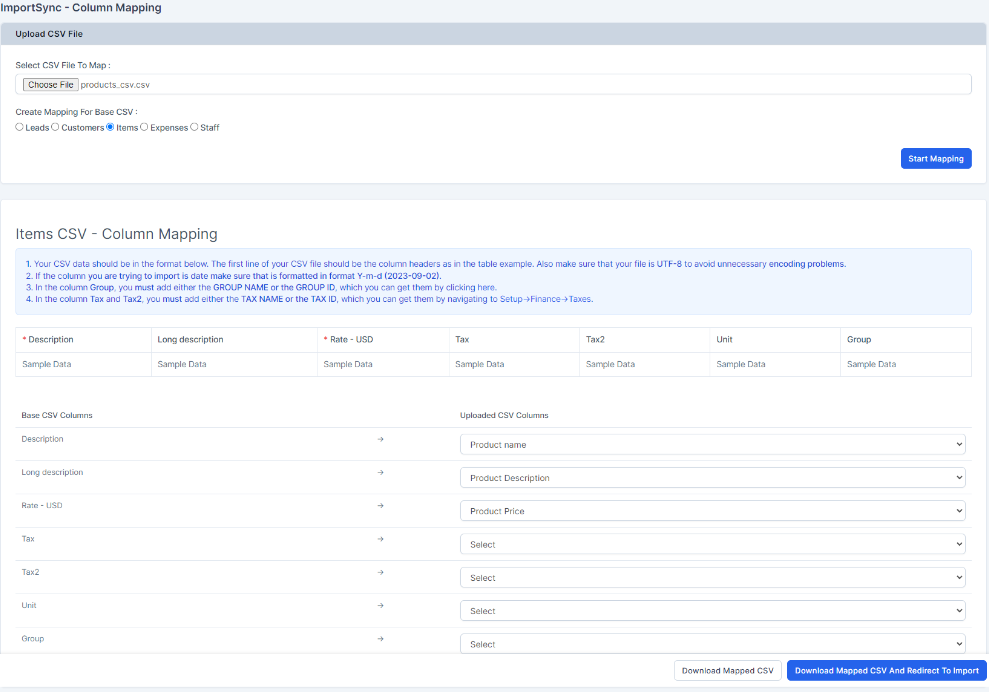Image resolution: width=989 pixels, height=692 pixels.
Task: Open the Tax2 column Select dropdown
Action: click(713, 577)
